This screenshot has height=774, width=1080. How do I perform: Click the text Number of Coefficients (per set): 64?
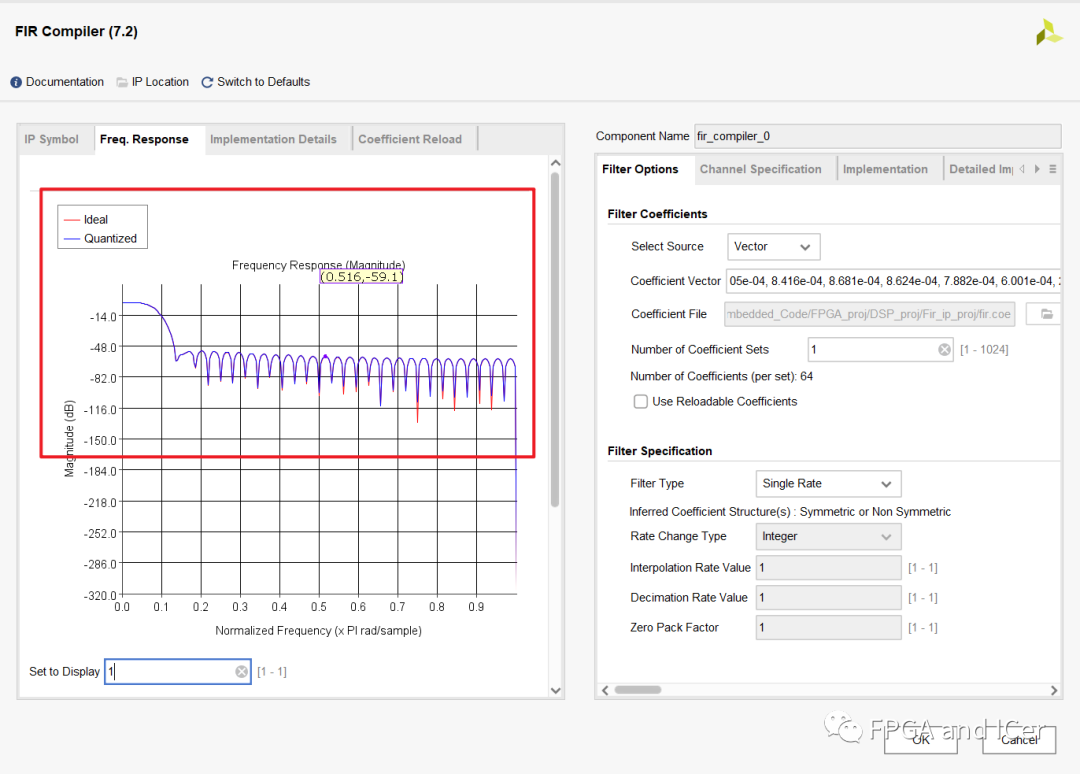[x=721, y=377]
